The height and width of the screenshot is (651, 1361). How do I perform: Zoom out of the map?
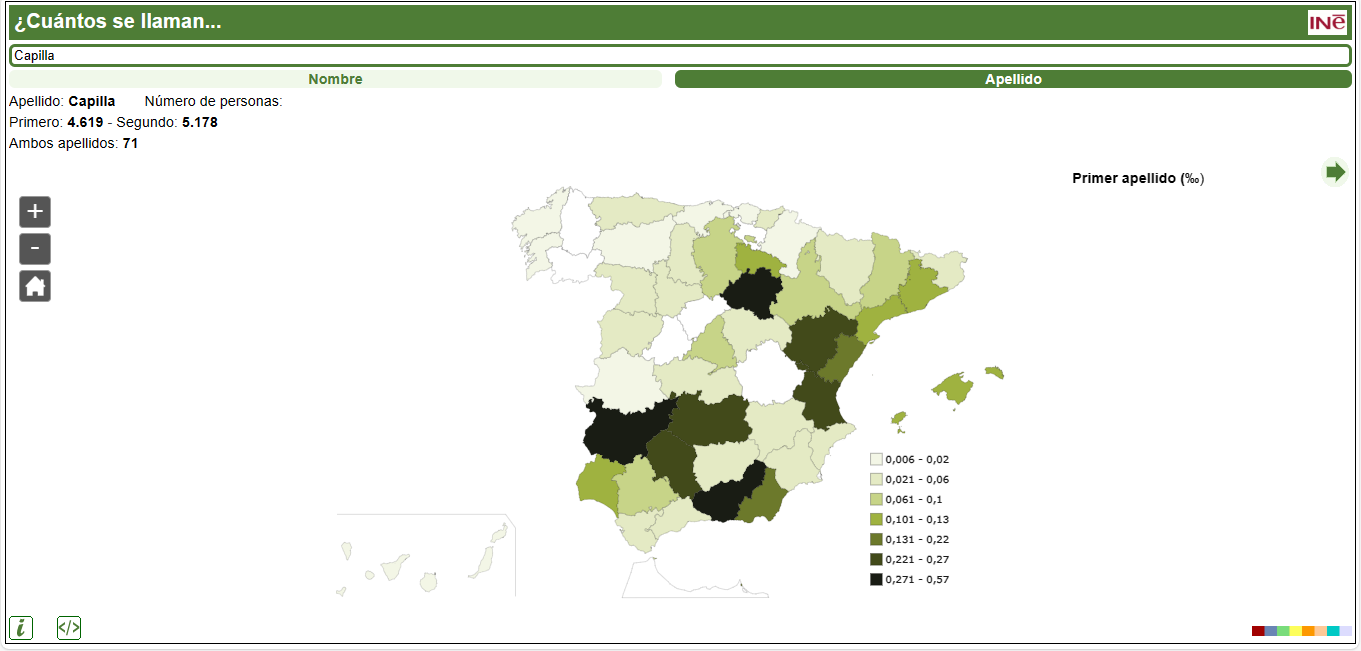pyautogui.click(x=35, y=249)
